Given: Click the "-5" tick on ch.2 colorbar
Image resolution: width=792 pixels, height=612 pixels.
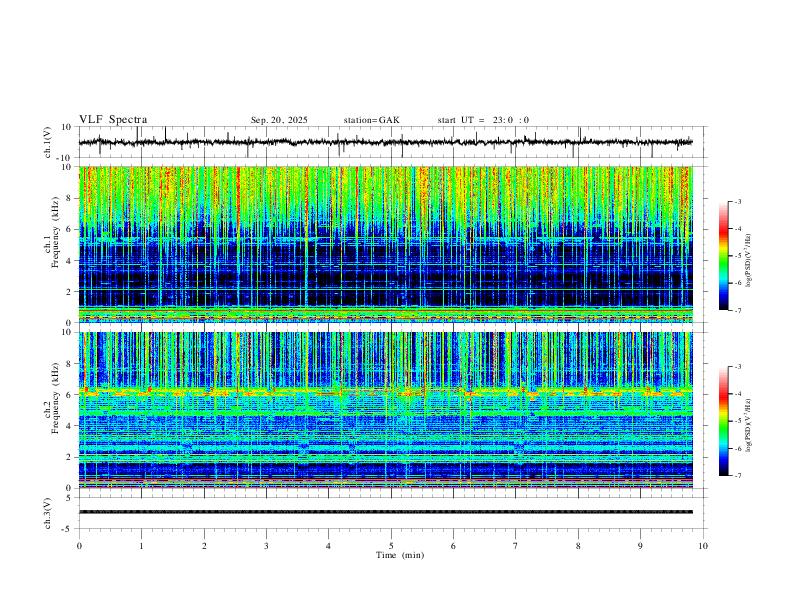Looking at the screenshot, I should pyautogui.click(x=737, y=421).
